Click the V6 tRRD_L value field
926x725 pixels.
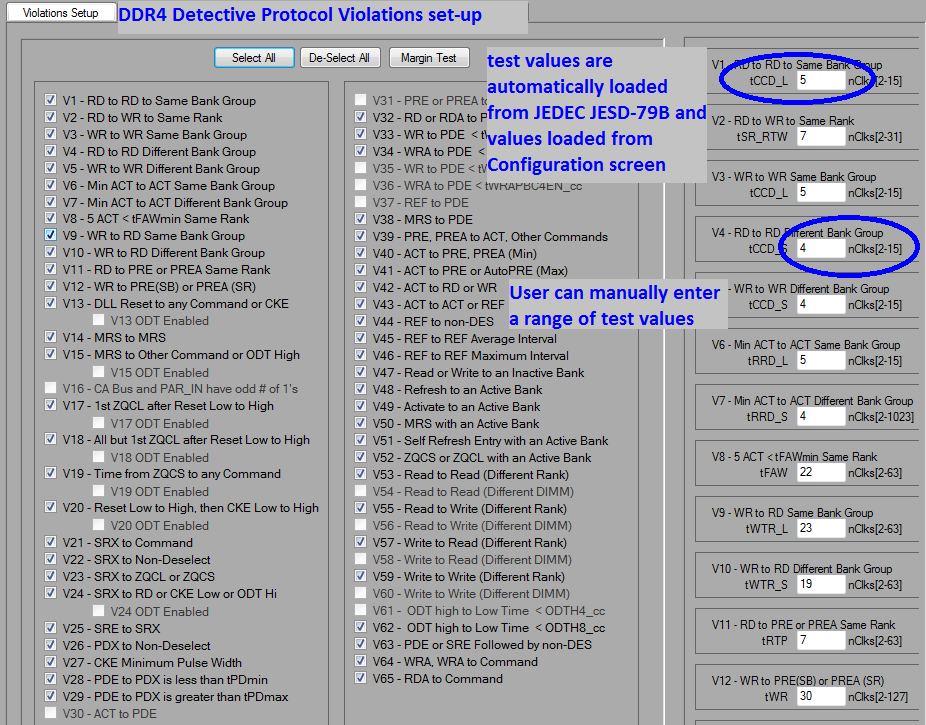pos(820,360)
